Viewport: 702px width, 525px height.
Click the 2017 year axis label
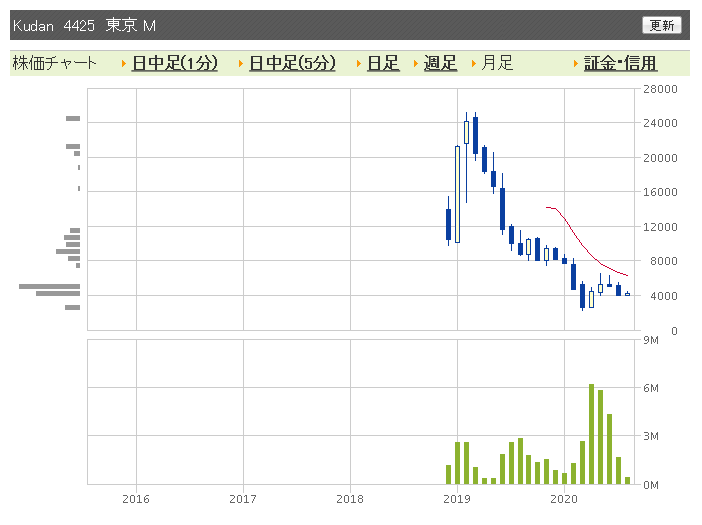pyautogui.click(x=243, y=499)
